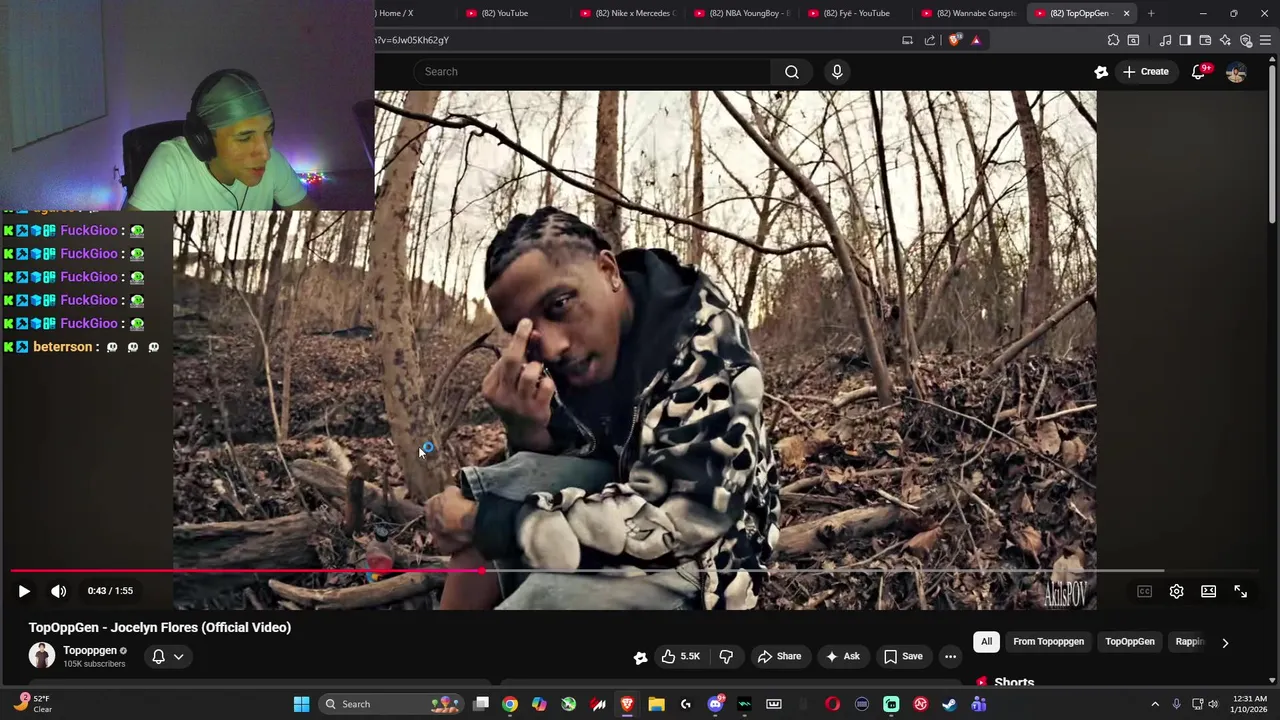Screen dimensions: 1280x720
Task: Open a new browser tab
Action: (x=1151, y=13)
